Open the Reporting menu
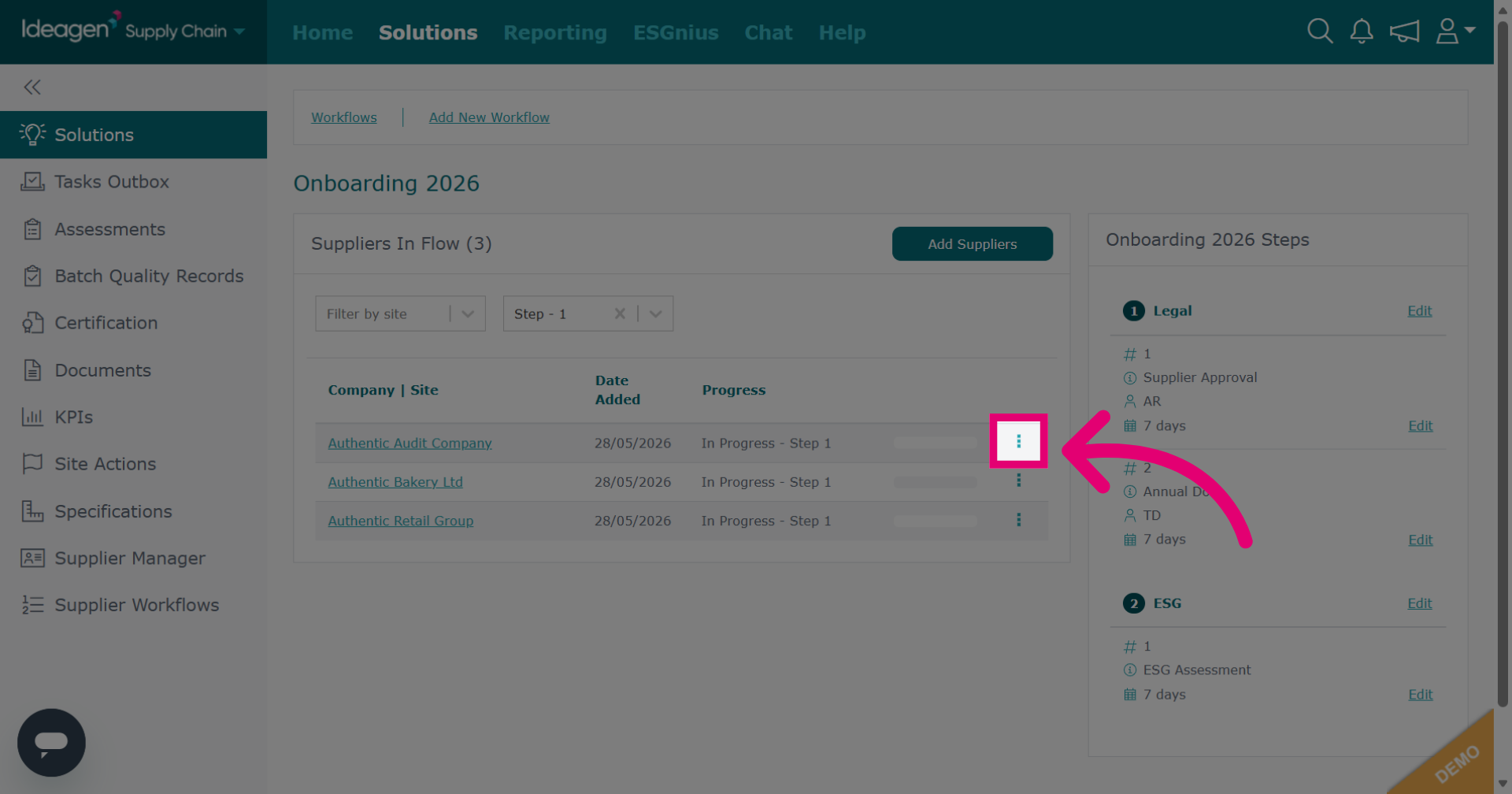Screen dimensions: 1512x794 pos(555,32)
